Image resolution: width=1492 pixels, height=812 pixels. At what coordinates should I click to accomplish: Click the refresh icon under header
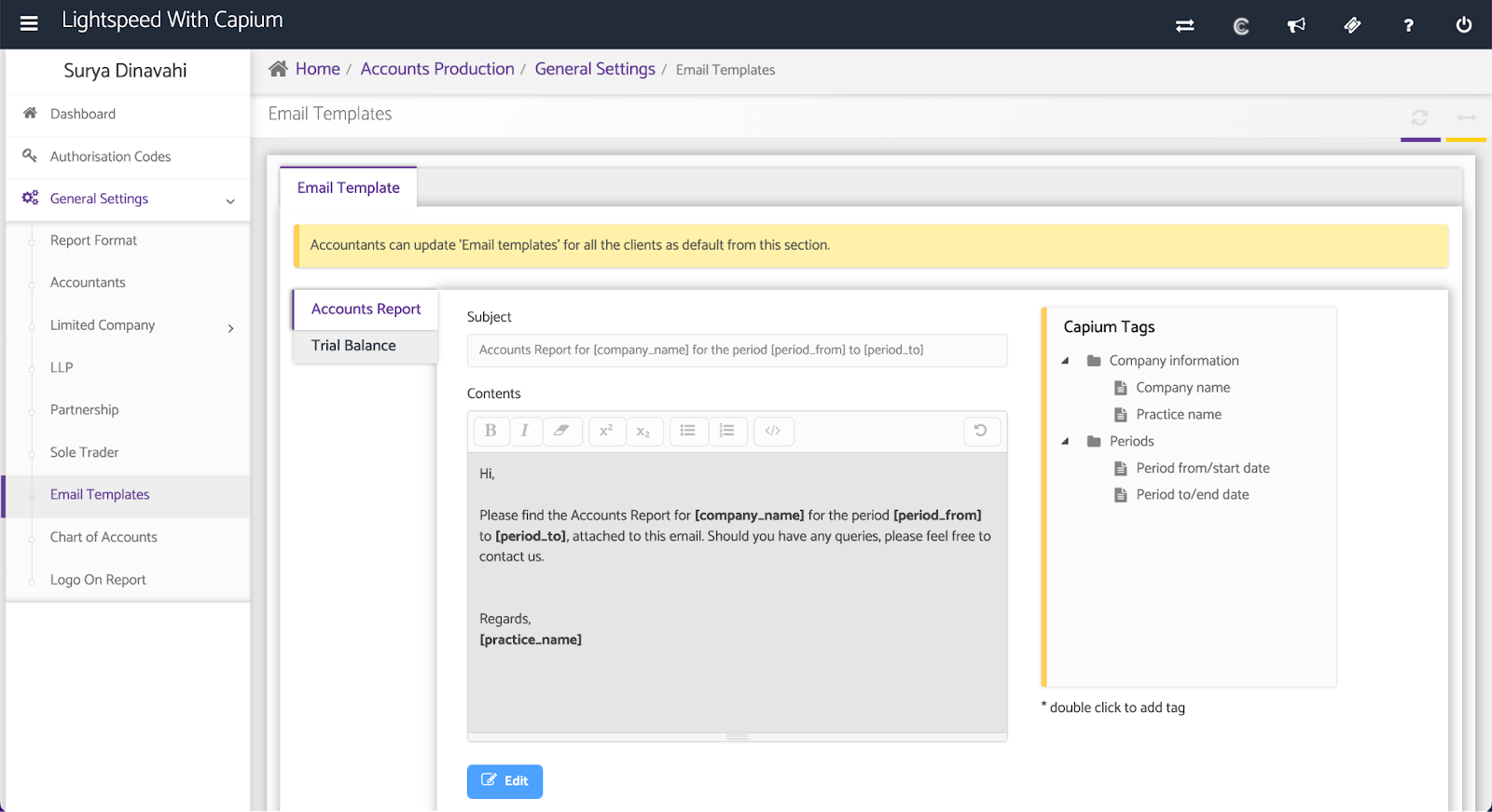[1419, 117]
